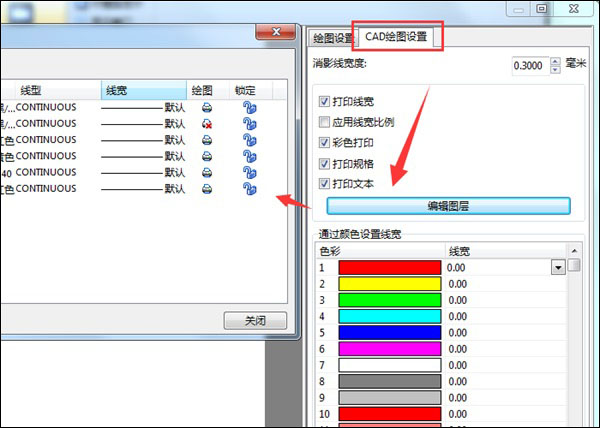This screenshot has height=428, width=600.
Task: Click the 0.00 line width for color 2
Action: point(458,284)
